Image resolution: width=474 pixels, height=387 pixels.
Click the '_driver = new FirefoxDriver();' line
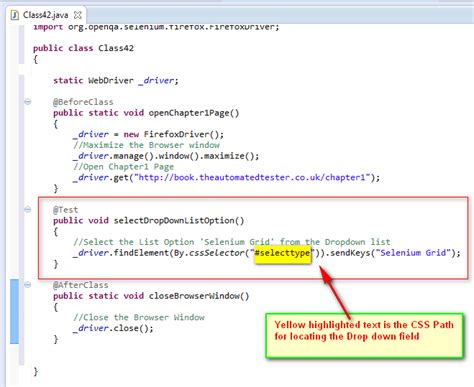pos(148,134)
